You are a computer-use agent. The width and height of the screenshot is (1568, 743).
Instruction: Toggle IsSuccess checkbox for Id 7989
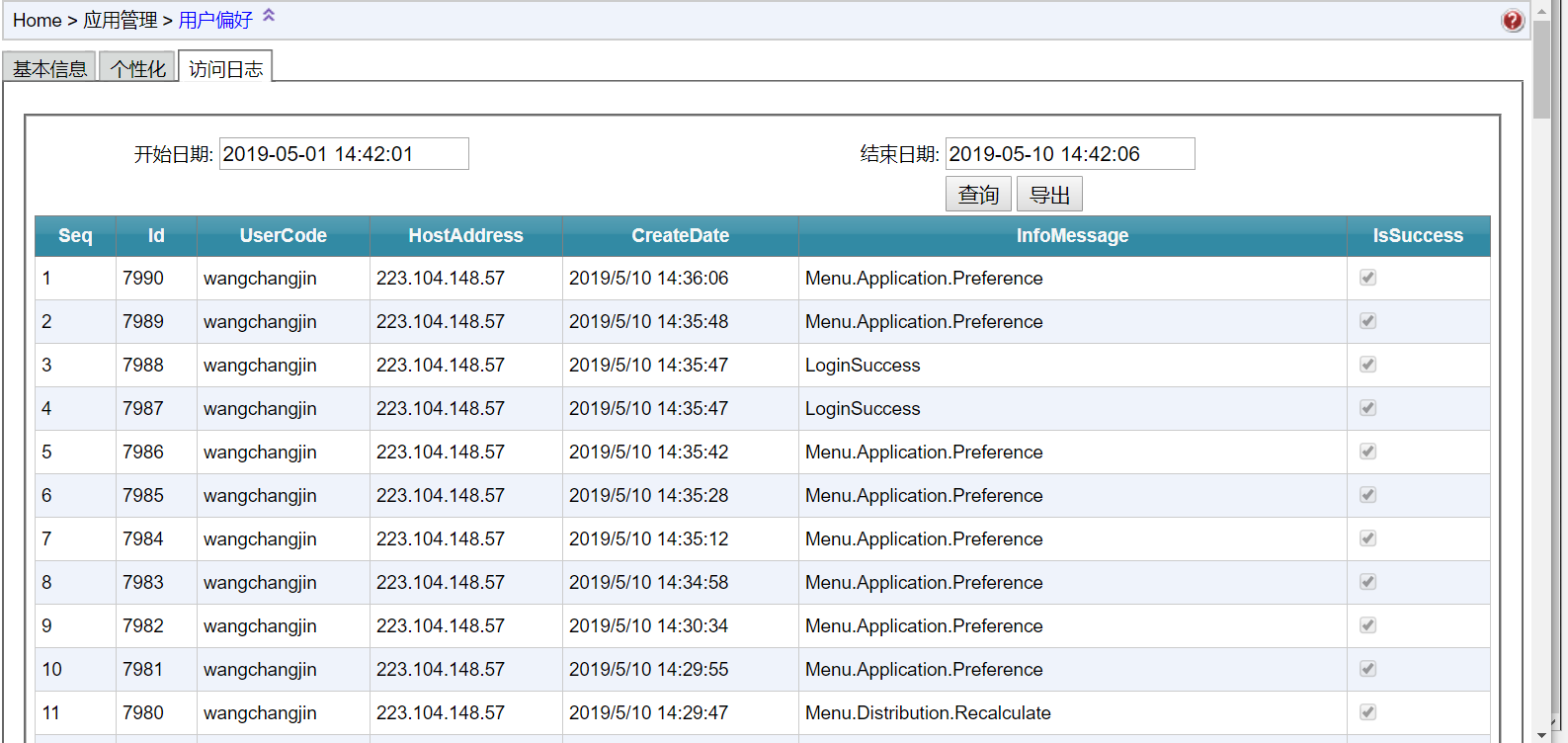pos(1367,321)
